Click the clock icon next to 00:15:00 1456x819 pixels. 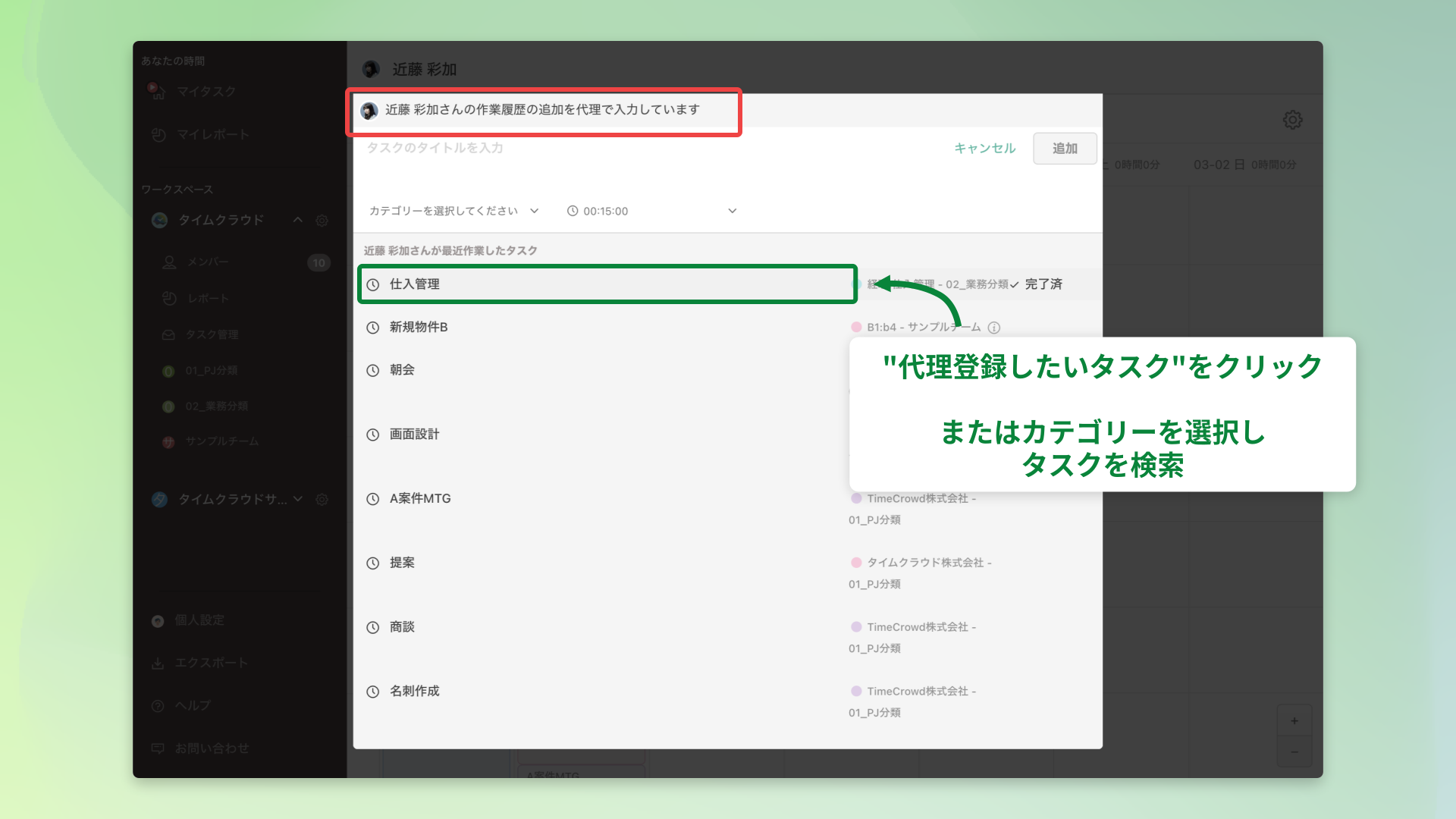(x=573, y=211)
